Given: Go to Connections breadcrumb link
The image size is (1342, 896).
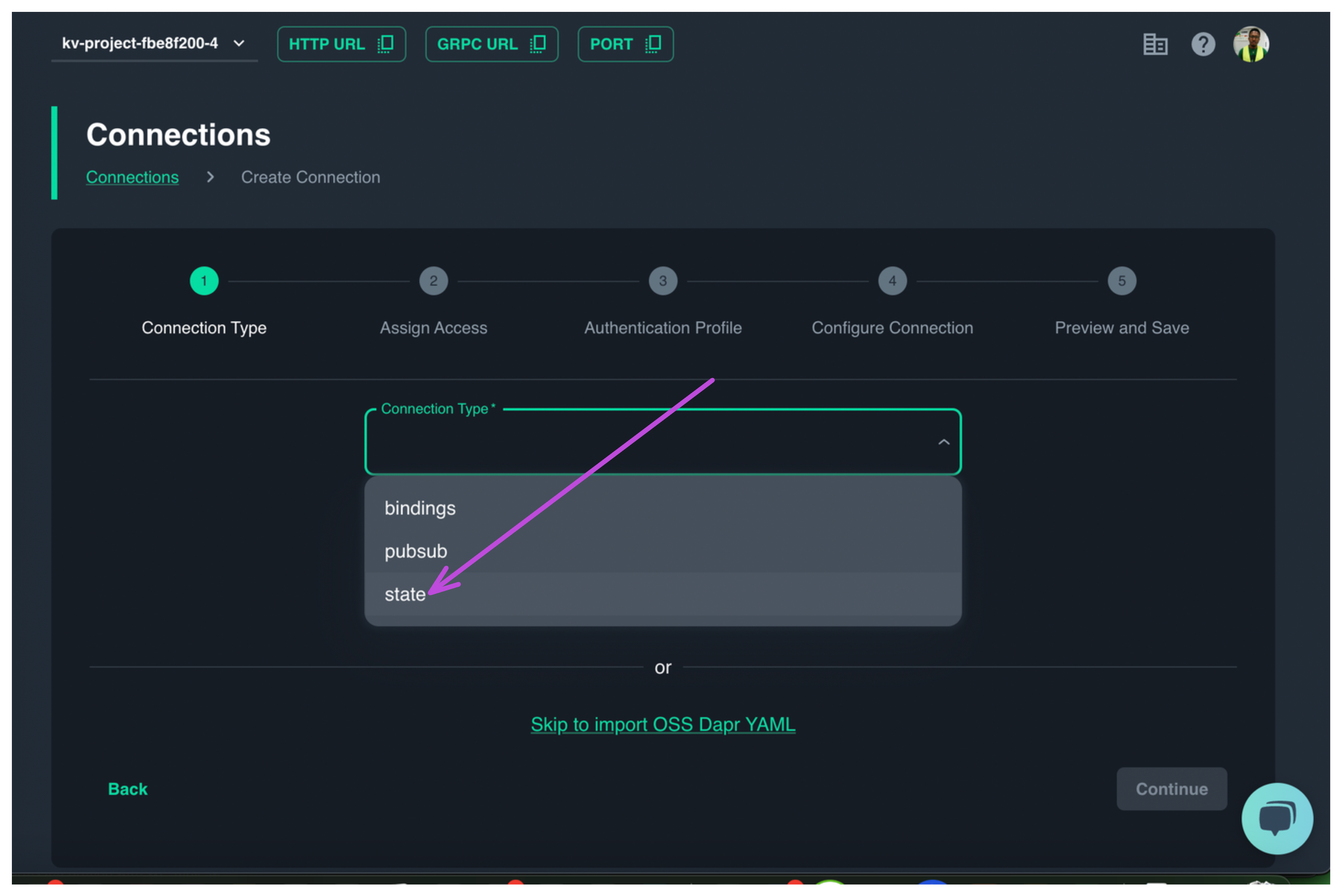Looking at the screenshot, I should coord(132,177).
